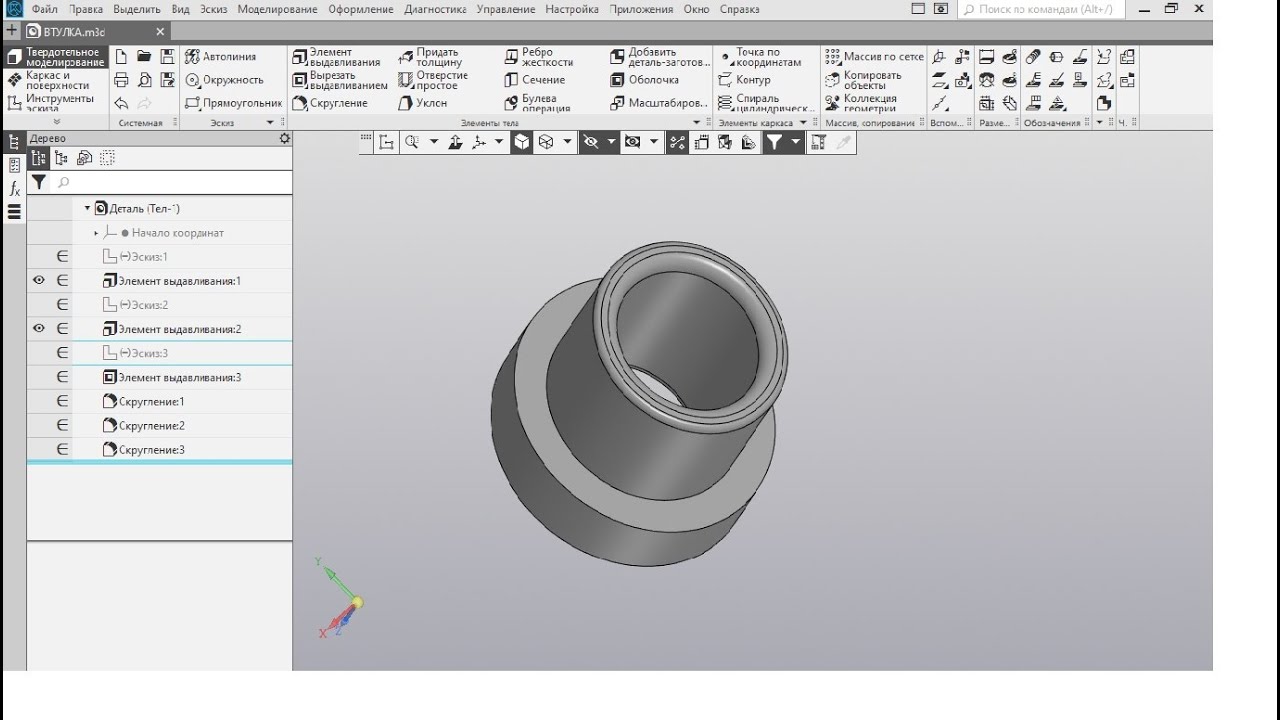Click the print icon
1280x720 pixels.
(x=121, y=80)
